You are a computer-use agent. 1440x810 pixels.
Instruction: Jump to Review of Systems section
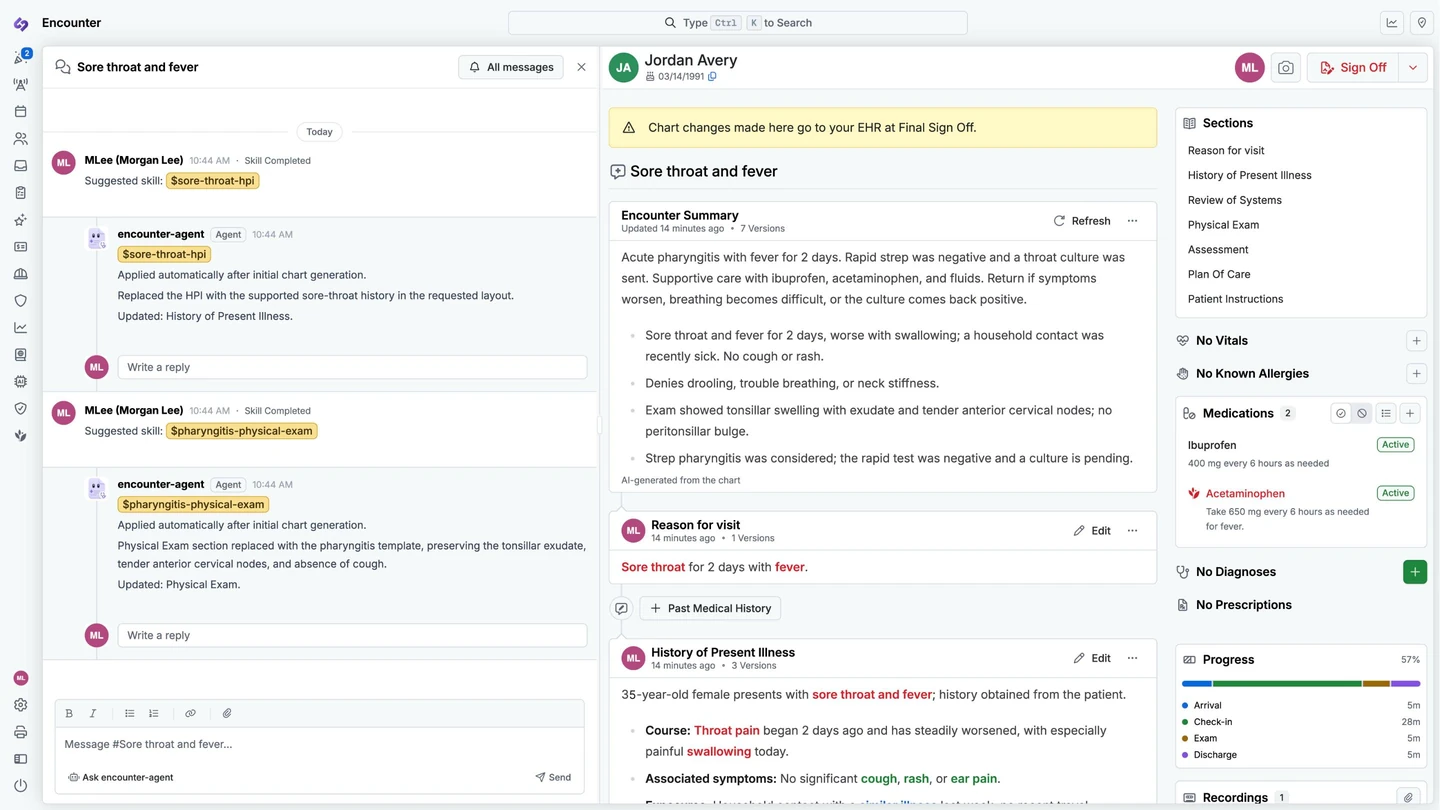[x=1235, y=200]
